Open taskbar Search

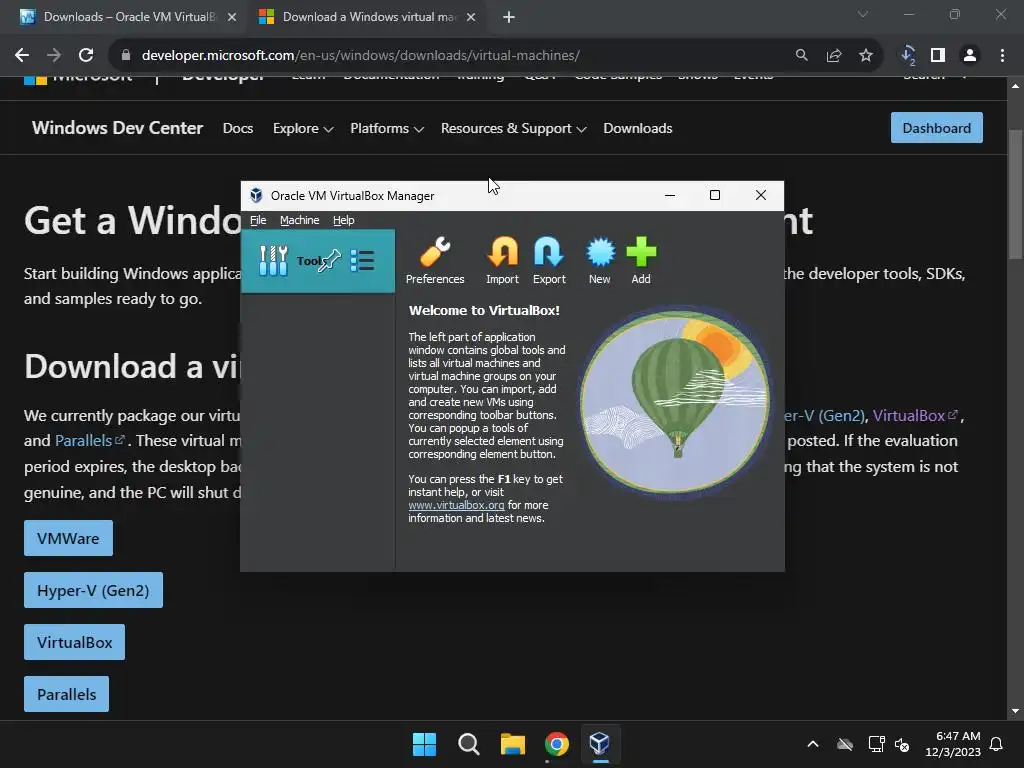(469, 744)
